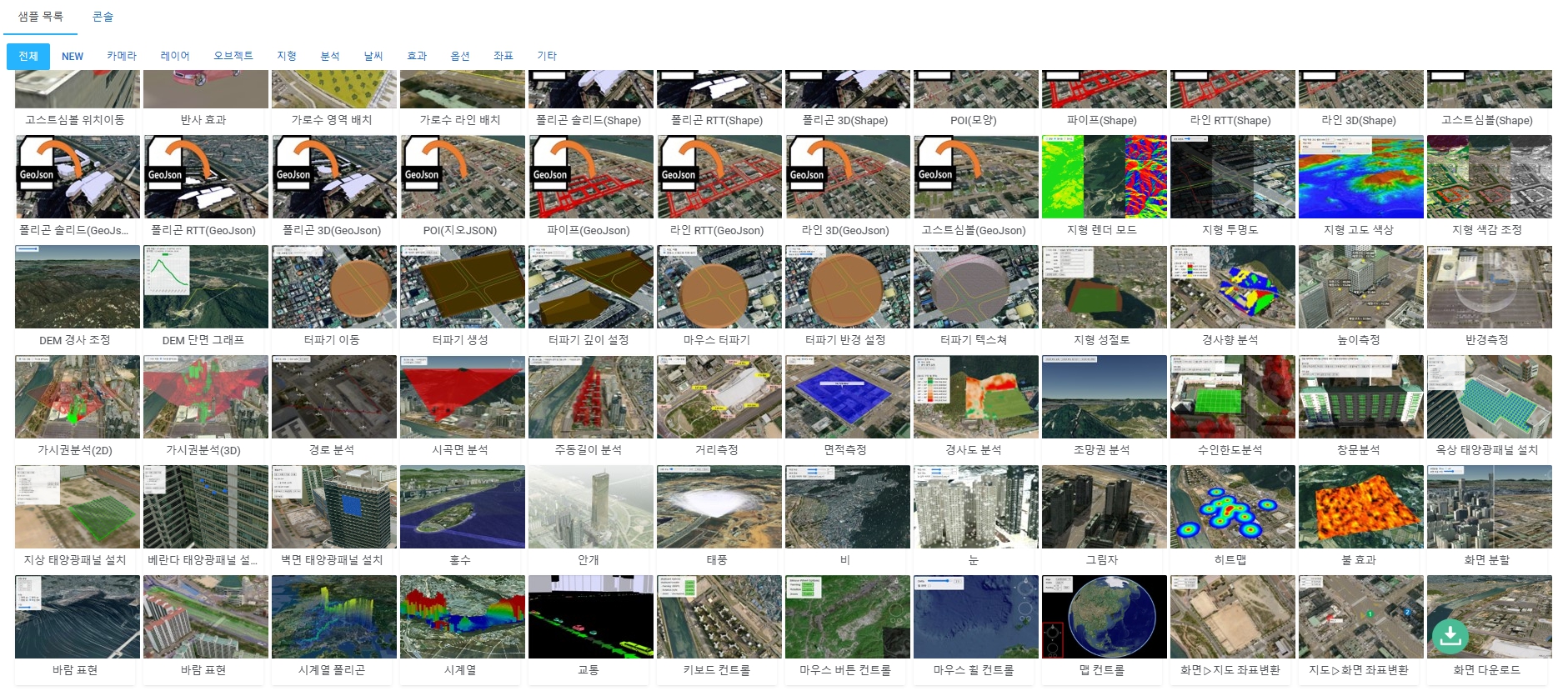The width and height of the screenshot is (1568, 691).
Task: Select the 지형 고도 색상 thumbnail
Action: [1360, 177]
